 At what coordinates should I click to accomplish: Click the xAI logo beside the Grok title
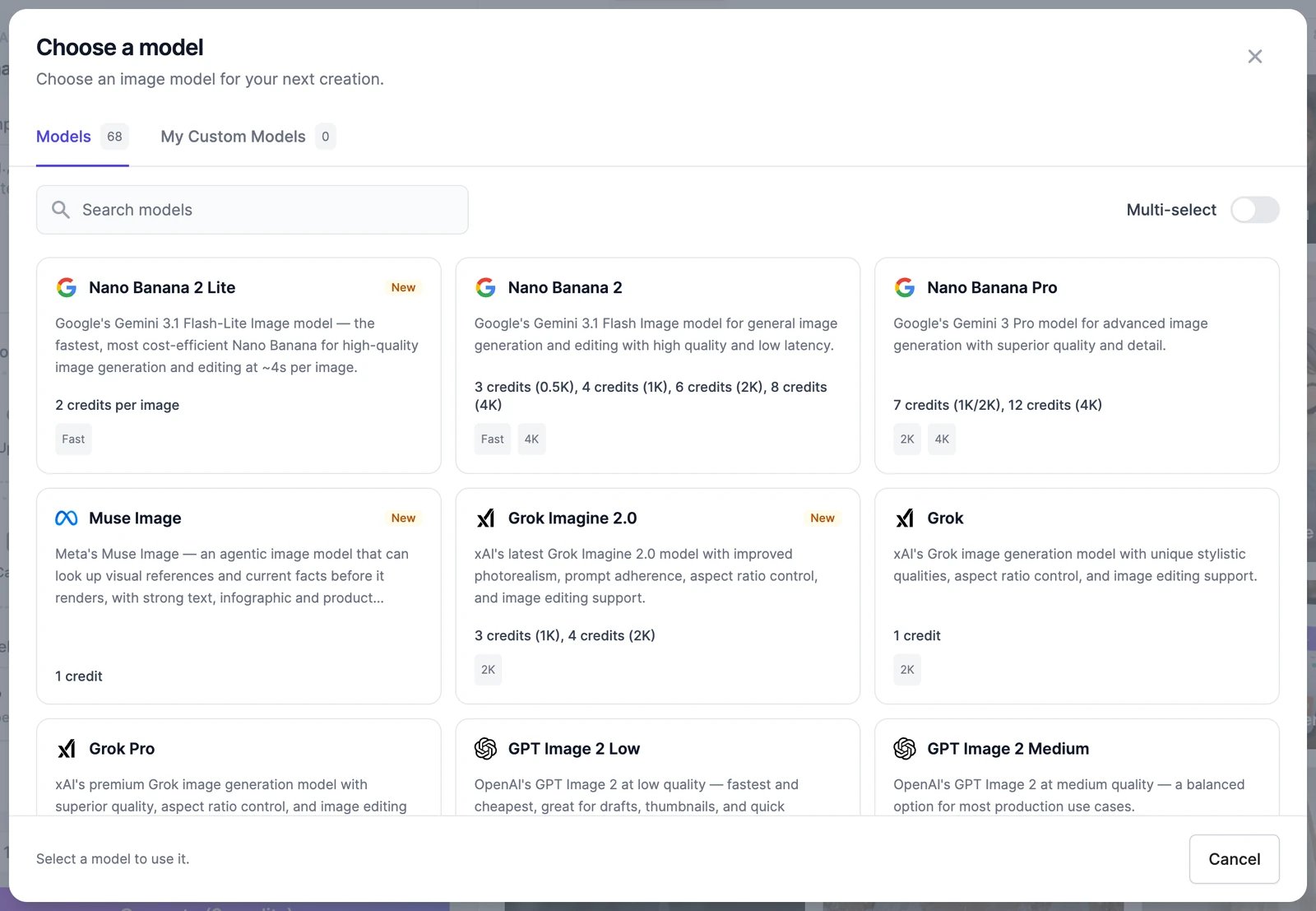point(905,518)
